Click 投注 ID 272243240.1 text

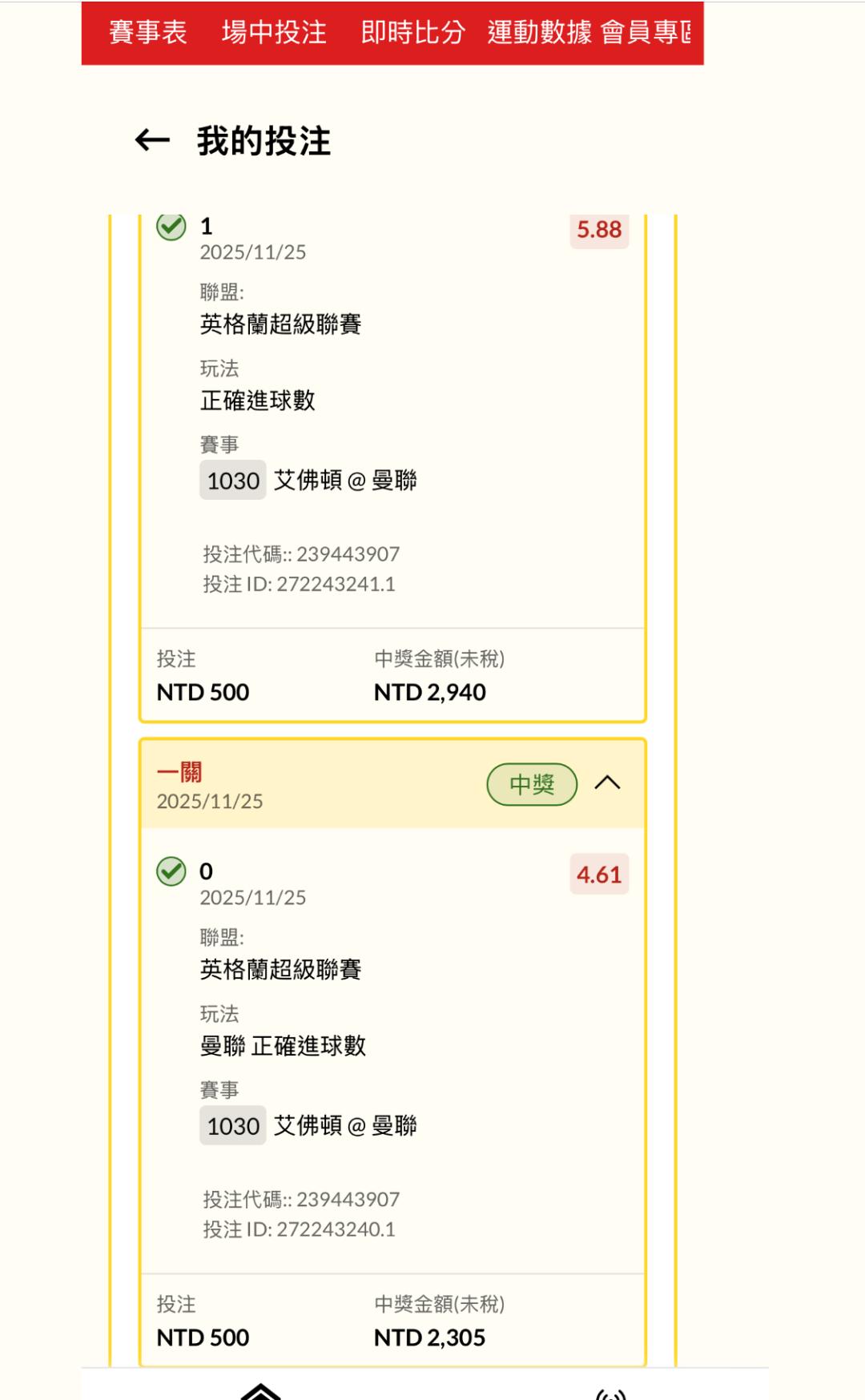pyautogui.click(x=299, y=1229)
